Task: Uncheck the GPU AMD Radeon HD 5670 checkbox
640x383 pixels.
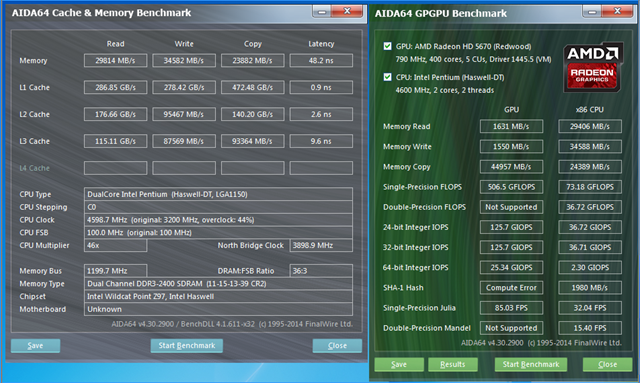Action: click(x=387, y=46)
